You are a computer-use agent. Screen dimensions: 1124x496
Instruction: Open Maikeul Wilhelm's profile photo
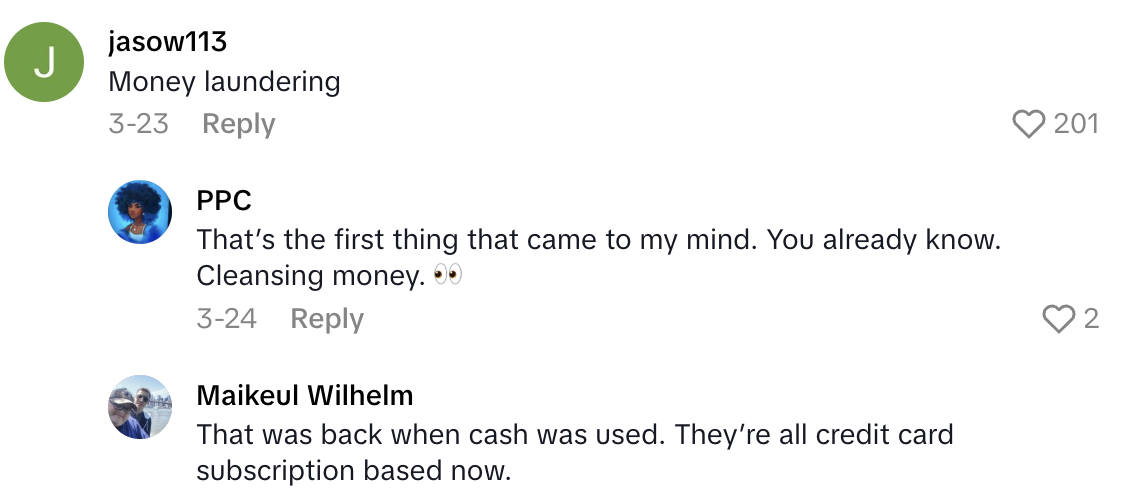pos(140,407)
